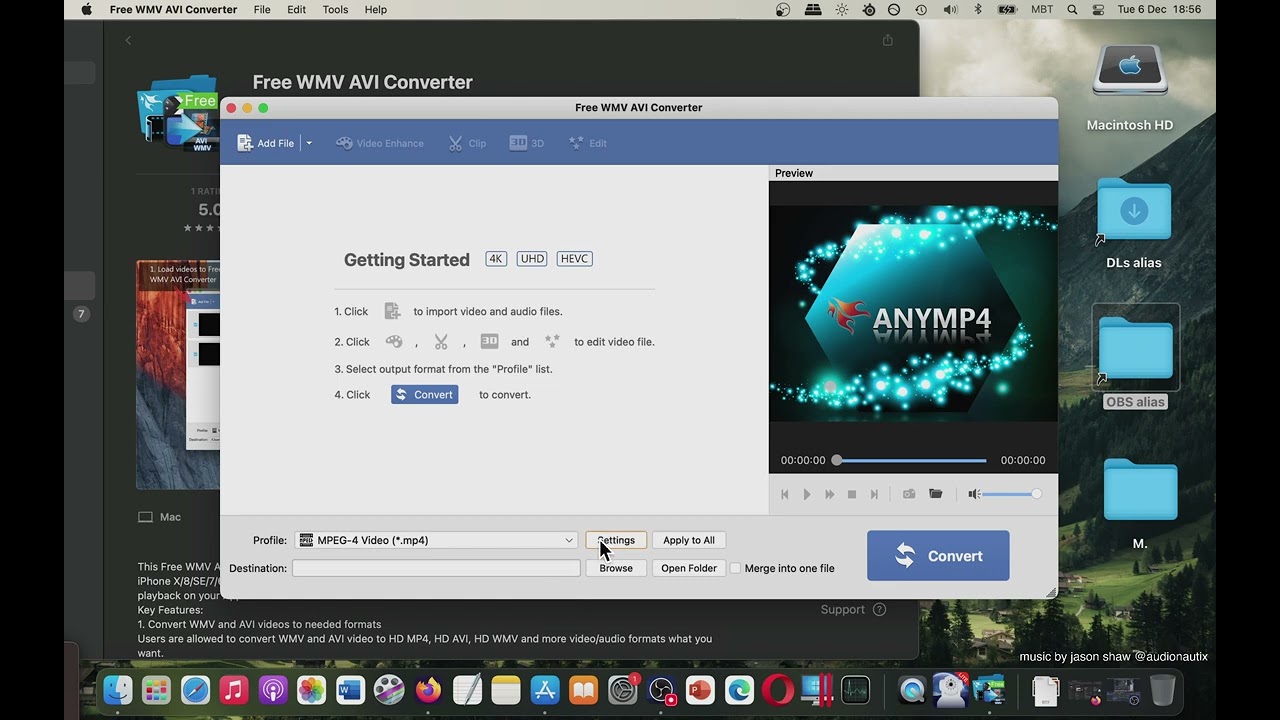Click the share icon in App Store window
This screenshot has height=720, width=1280.
pyautogui.click(x=887, y=40)
